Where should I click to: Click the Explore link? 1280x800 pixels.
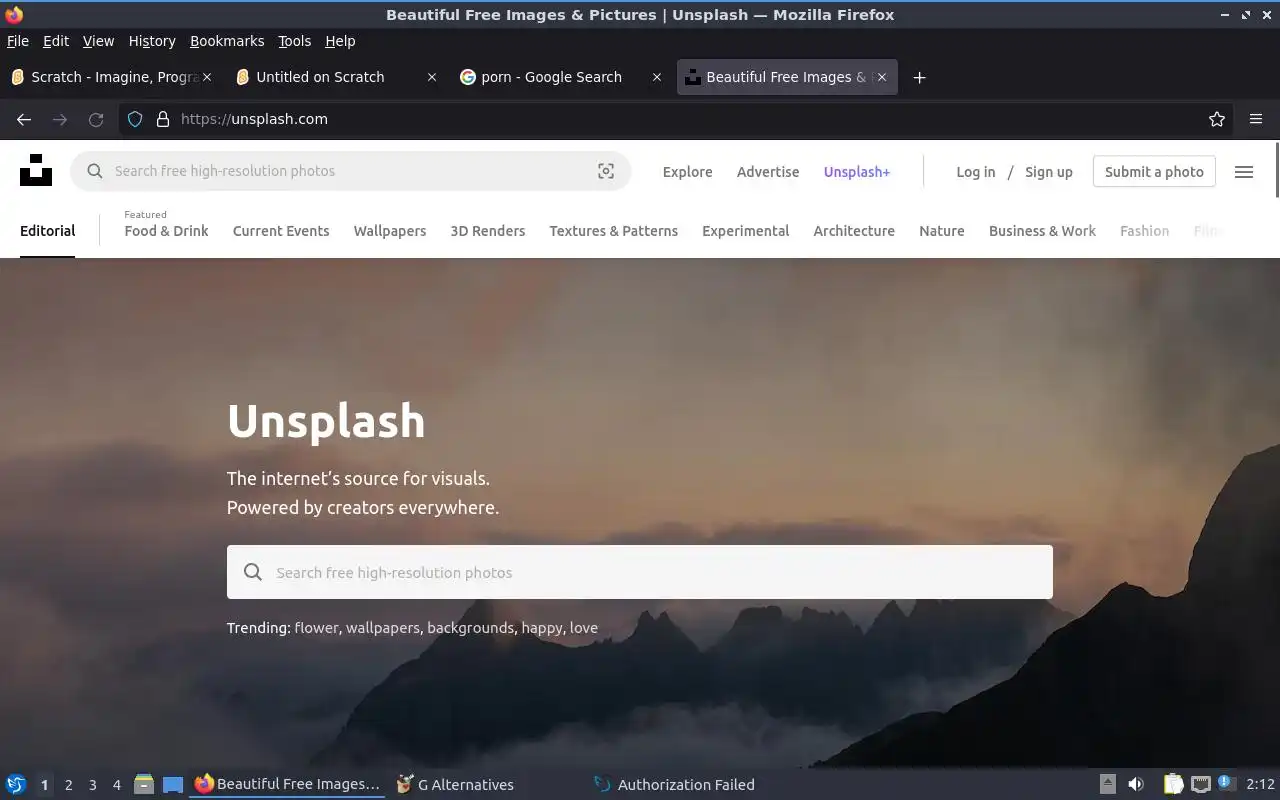pos(688,172)
